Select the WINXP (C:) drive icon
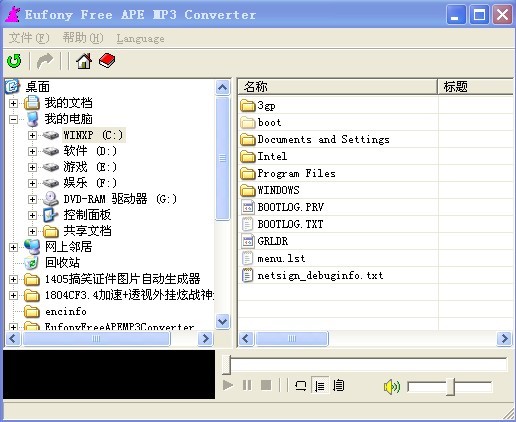 pos(51,135)
